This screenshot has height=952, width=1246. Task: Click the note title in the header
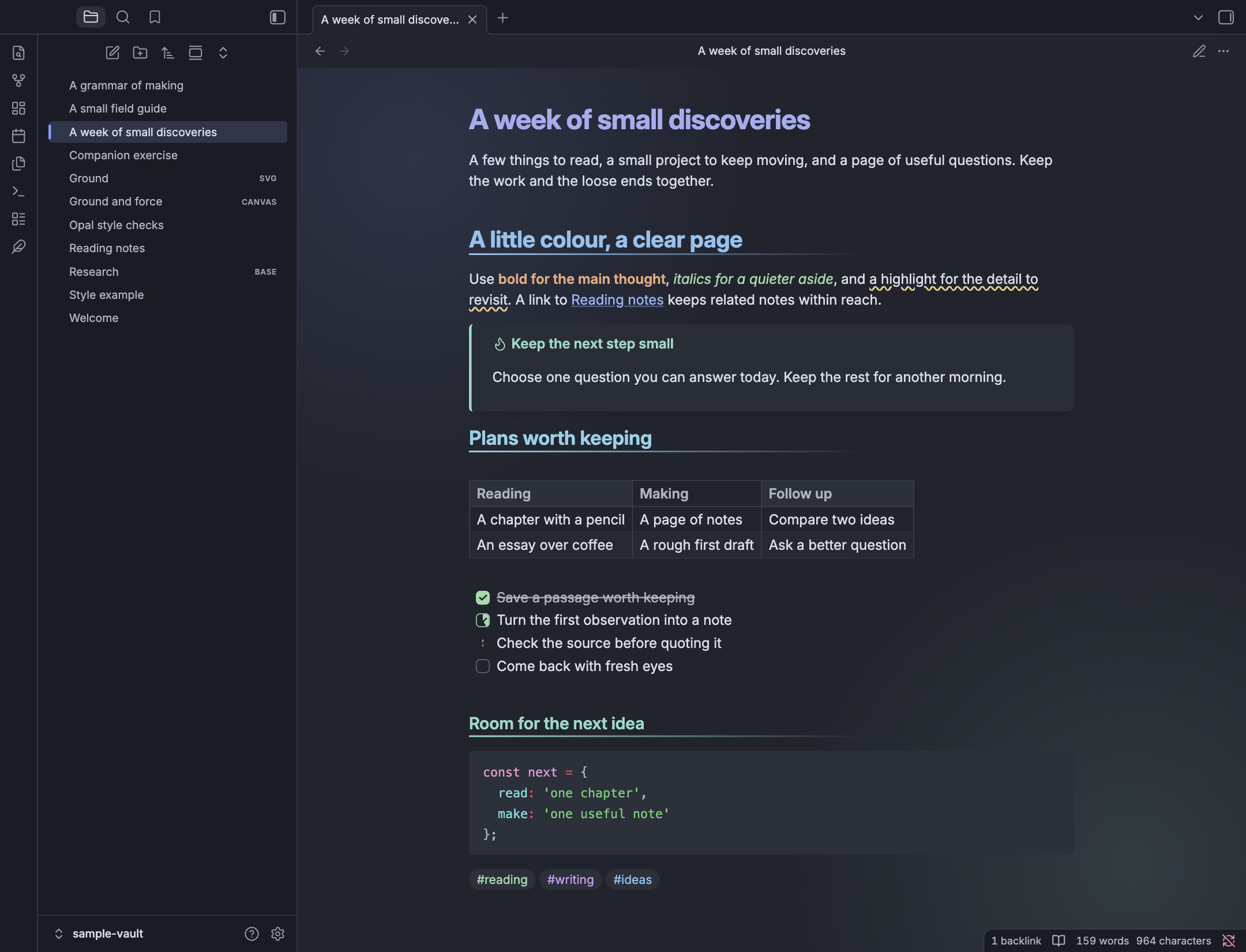[771, 51]
